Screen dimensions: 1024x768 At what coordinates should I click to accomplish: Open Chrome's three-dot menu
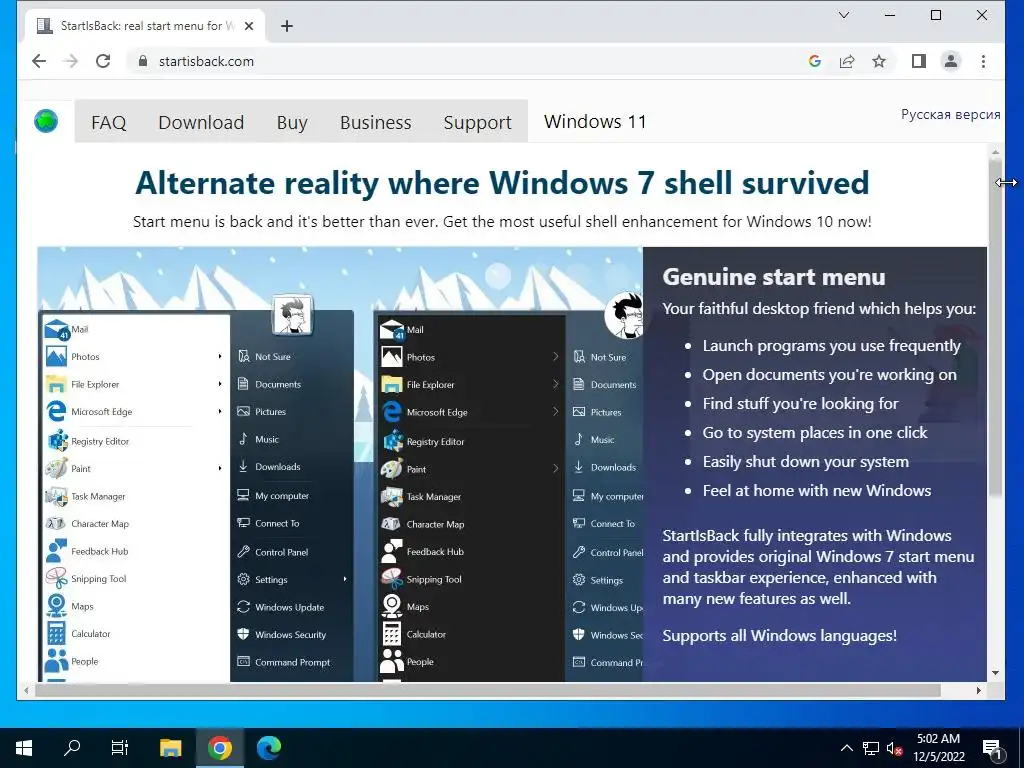tap(983, 61)
